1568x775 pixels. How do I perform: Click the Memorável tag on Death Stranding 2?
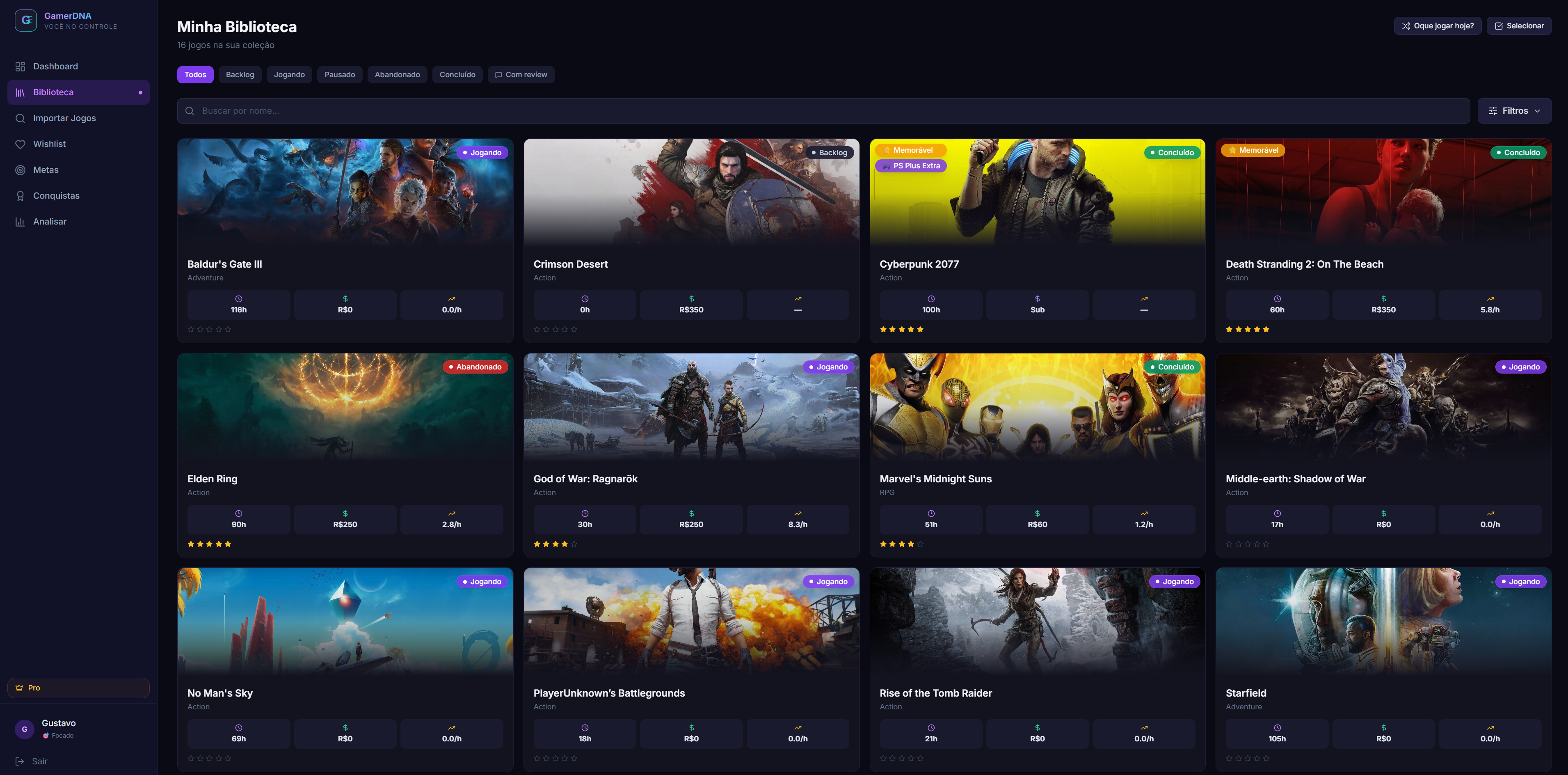coord(1253,150)
